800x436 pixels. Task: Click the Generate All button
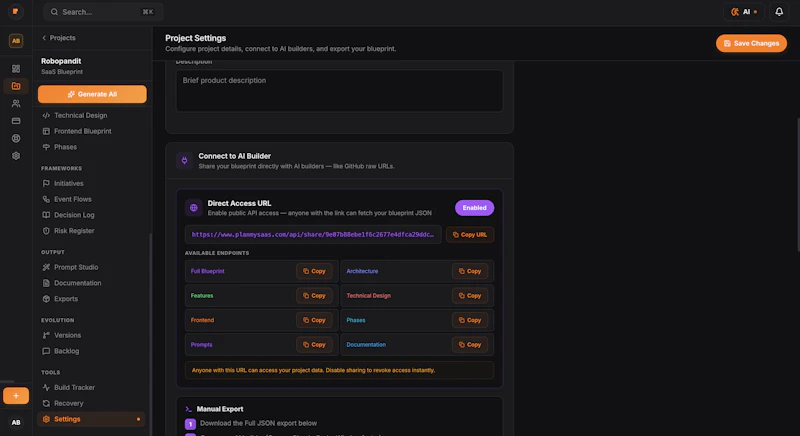pos(92,94)
